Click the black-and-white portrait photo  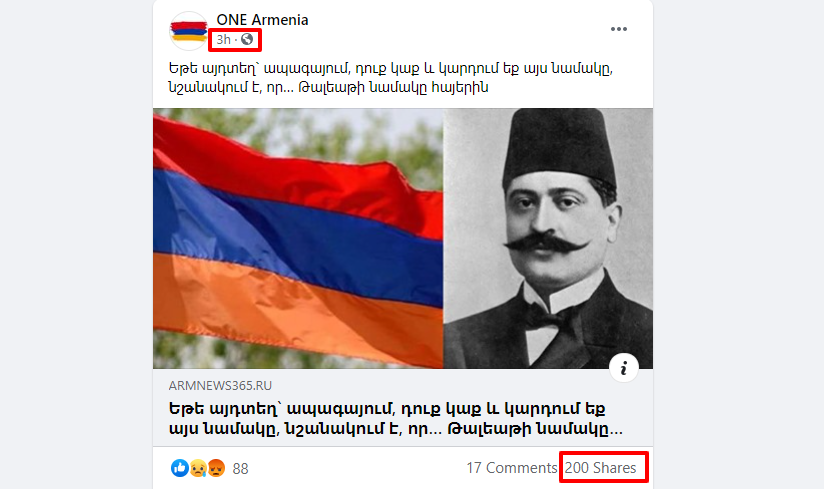point(548,238)
